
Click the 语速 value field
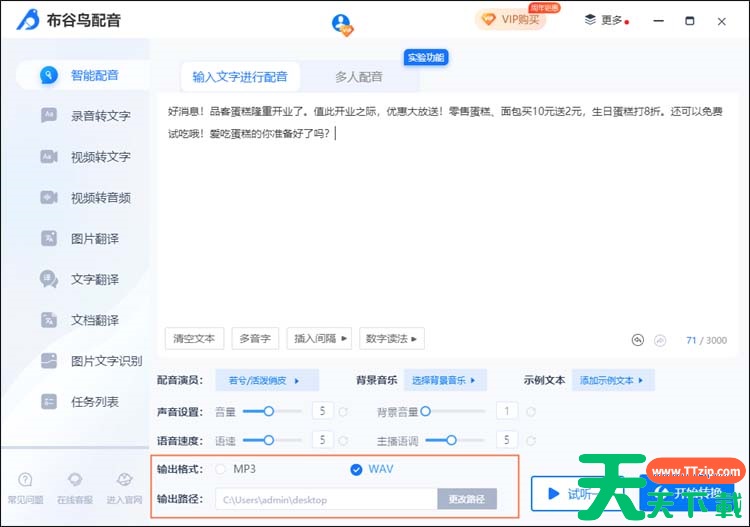(322, 440)
